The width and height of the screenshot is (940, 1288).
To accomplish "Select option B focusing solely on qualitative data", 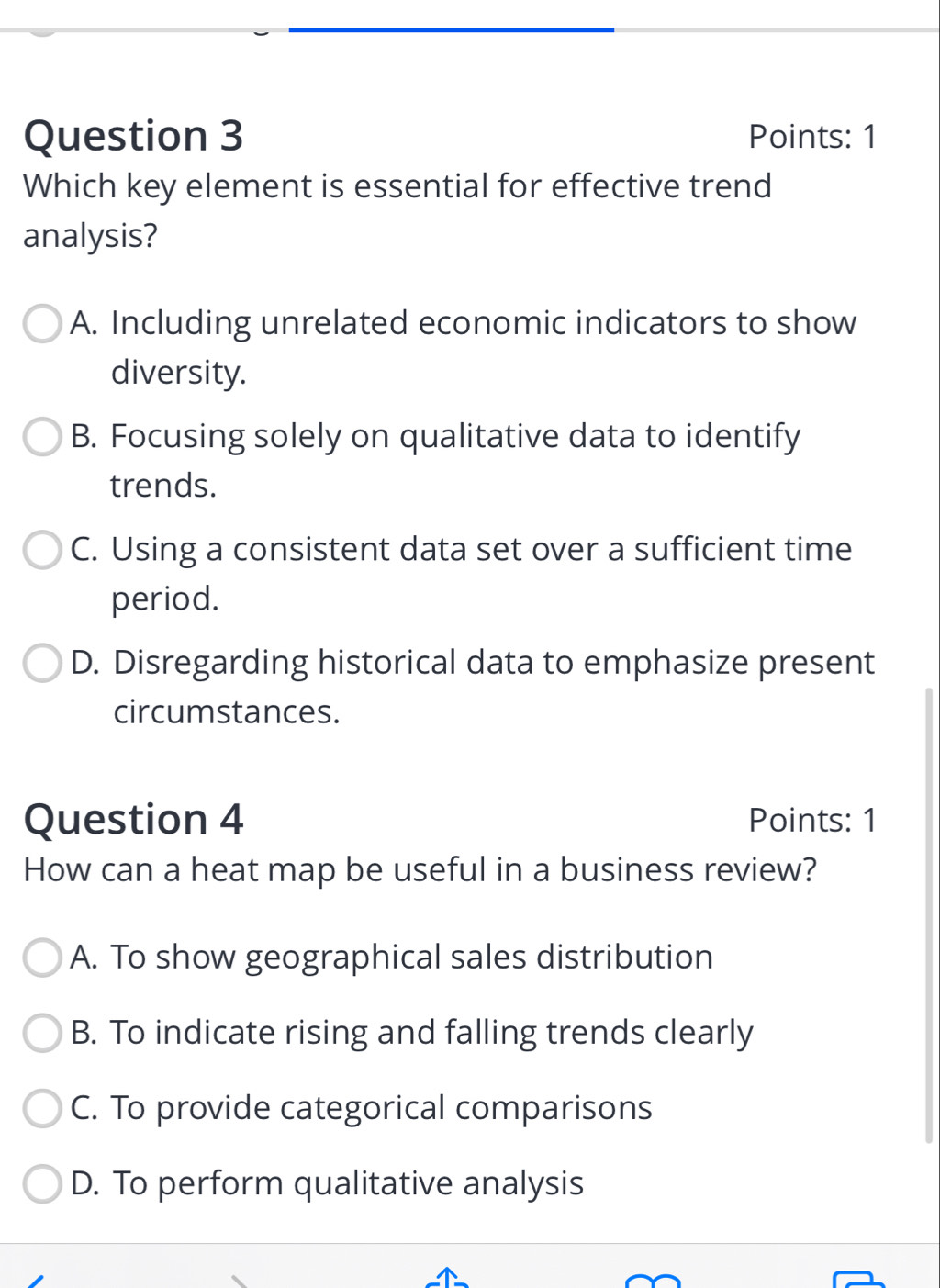I will pos(41,437).
